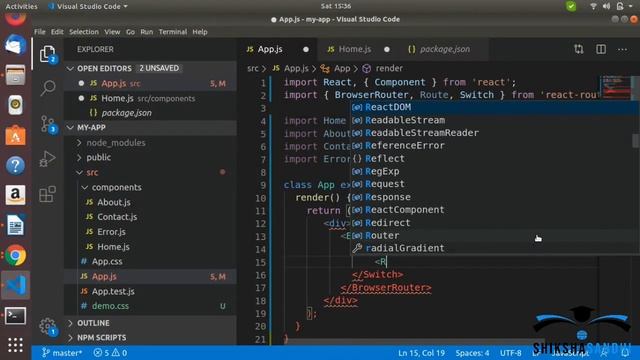Click the errors and warnings status indicator
Viewport: 640px width, 360px height.
(110, 353)
